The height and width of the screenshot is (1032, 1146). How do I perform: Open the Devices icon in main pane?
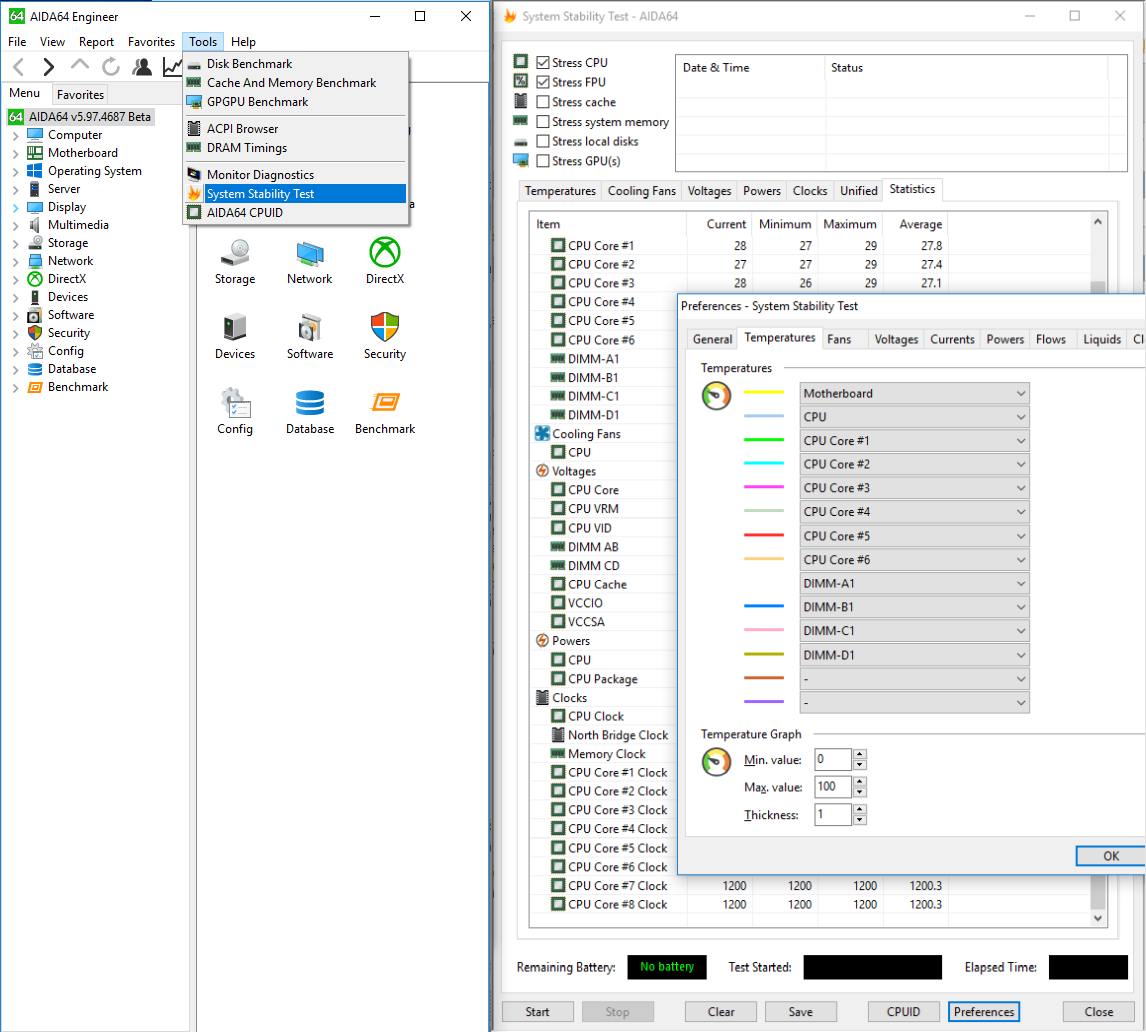click(235, 336)
